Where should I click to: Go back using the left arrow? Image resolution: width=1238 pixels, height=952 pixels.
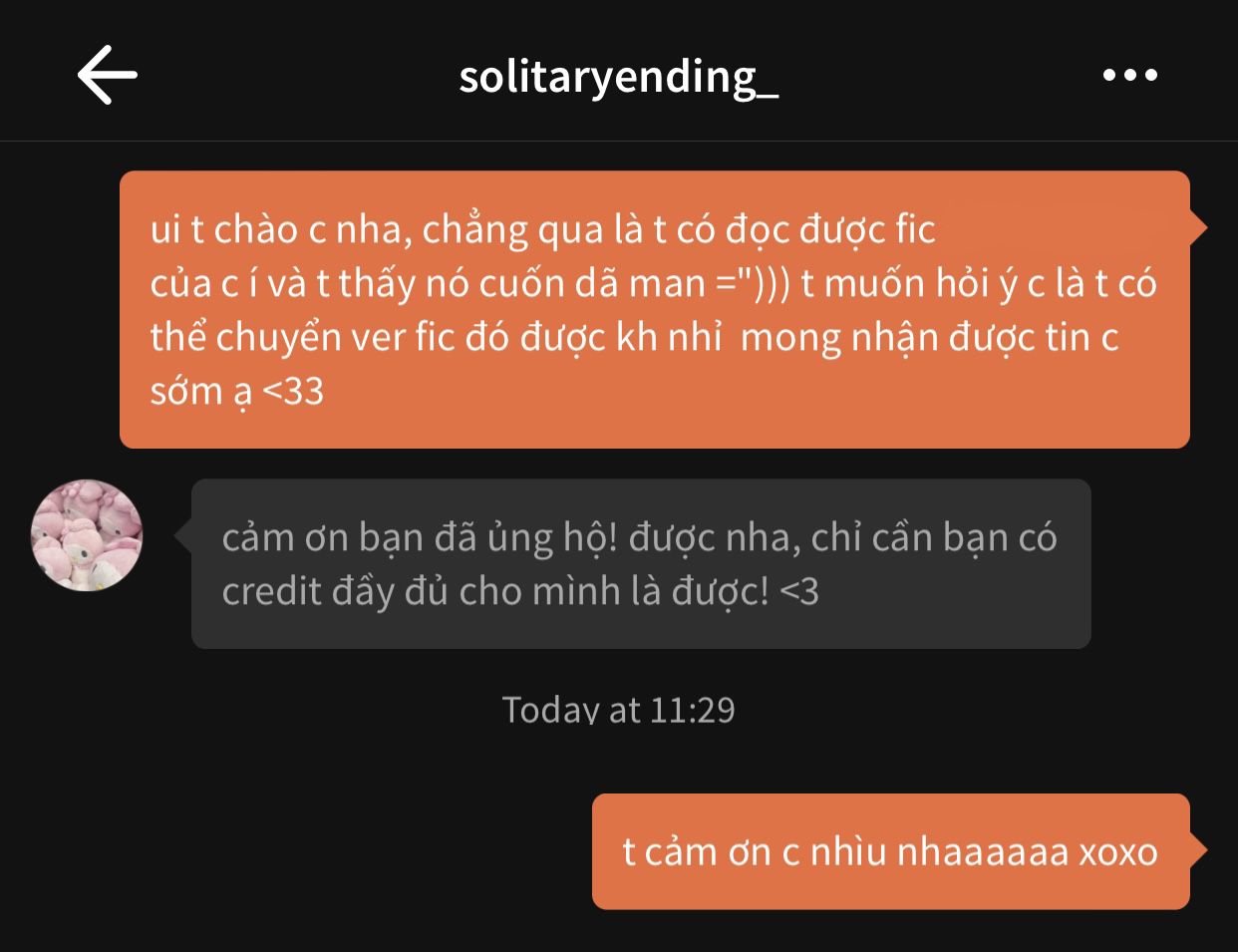107,75
